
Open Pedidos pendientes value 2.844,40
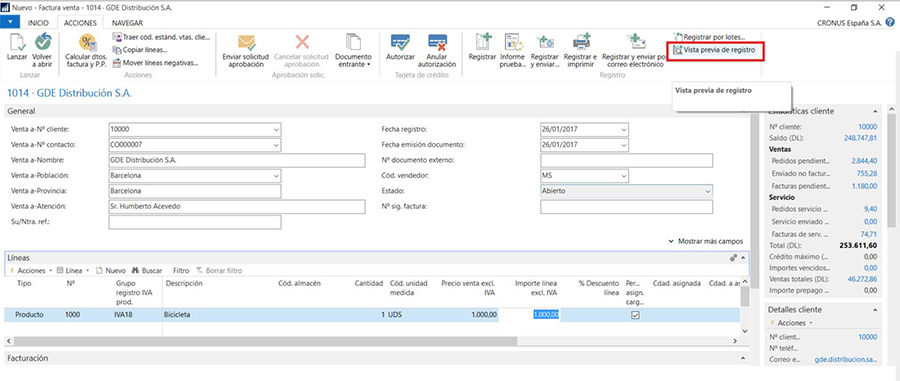click(864, 161)
